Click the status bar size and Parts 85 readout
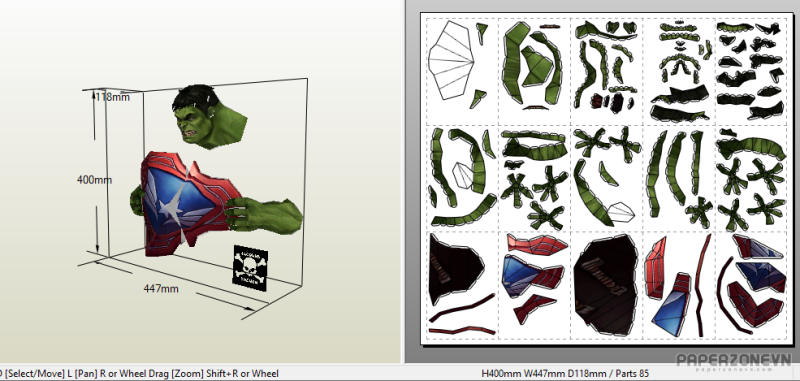The height and width of the screenshot is (381, 800). pyautogui.click(x=565, y=374)
